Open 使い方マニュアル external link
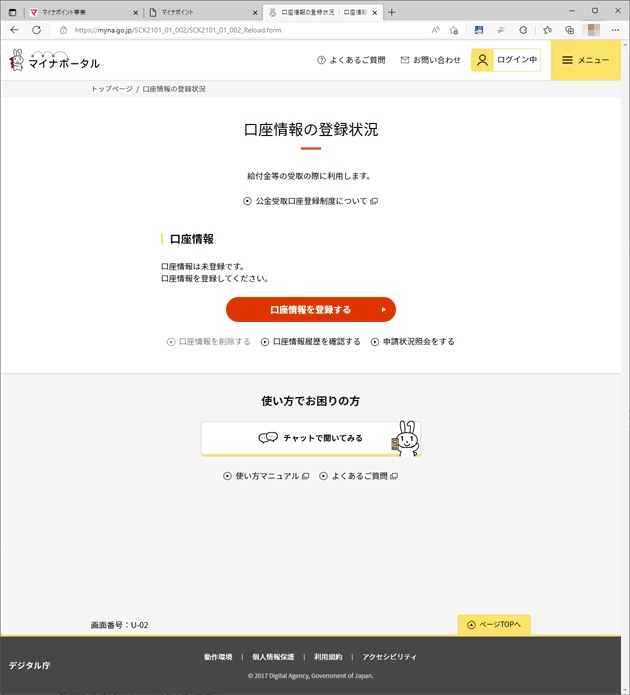 [x=266, y=476]
